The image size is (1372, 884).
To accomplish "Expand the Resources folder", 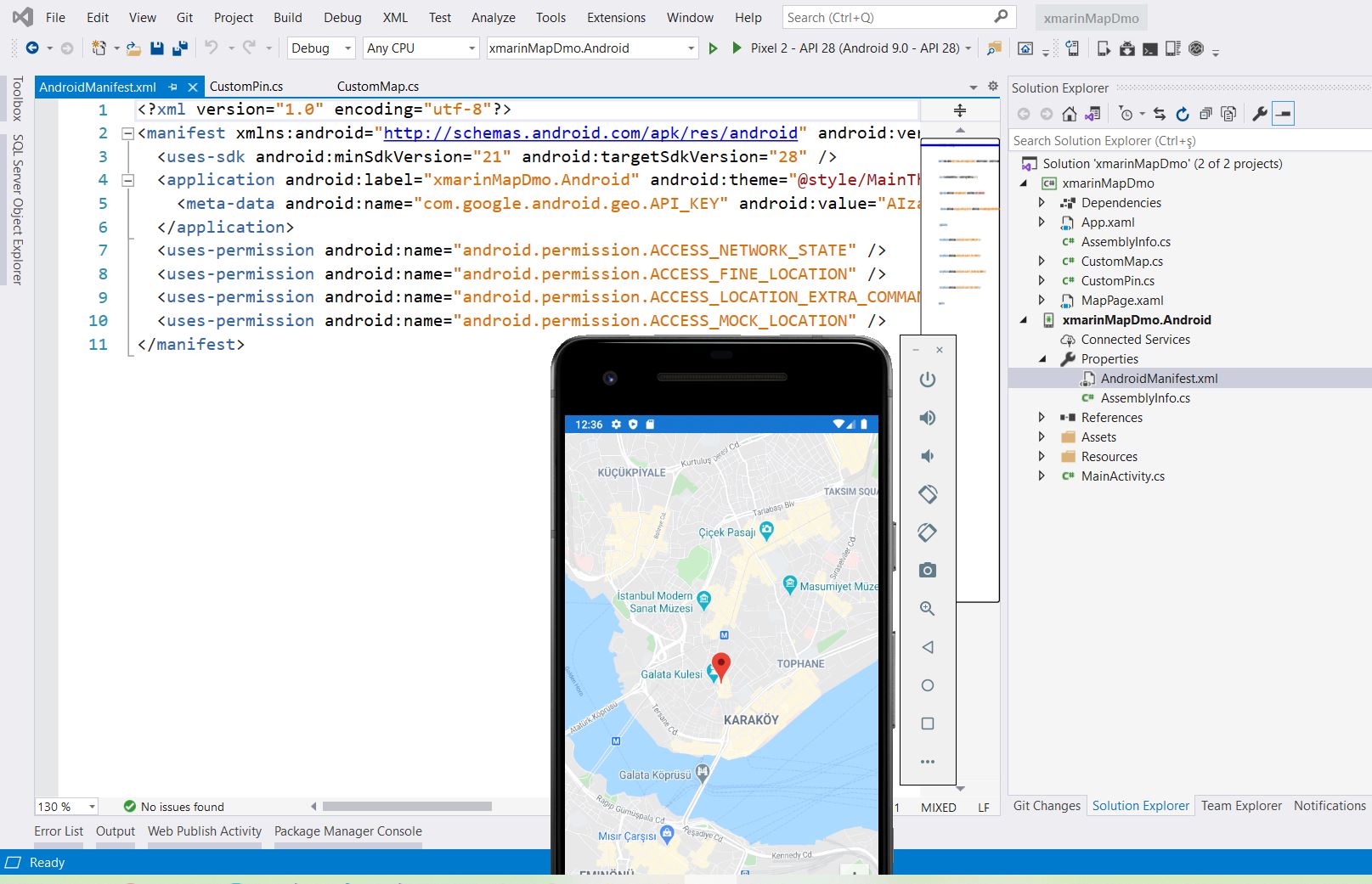I will point(1042,456).
